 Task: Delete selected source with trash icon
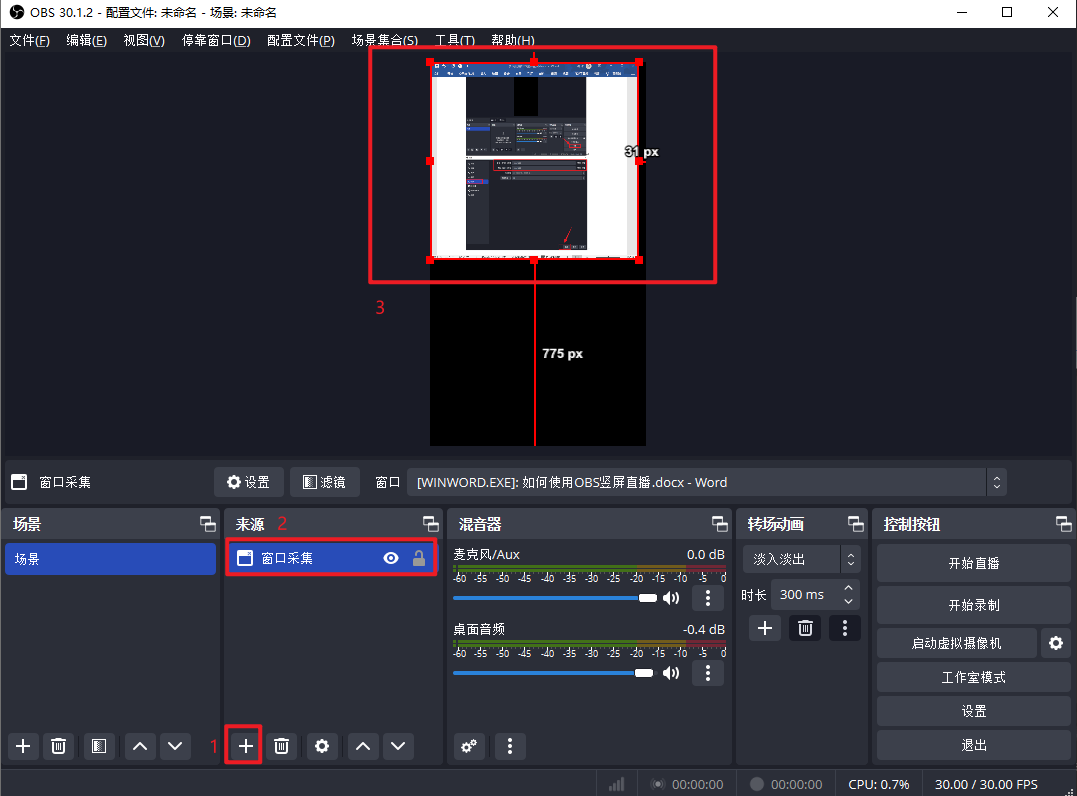point(282,746)
